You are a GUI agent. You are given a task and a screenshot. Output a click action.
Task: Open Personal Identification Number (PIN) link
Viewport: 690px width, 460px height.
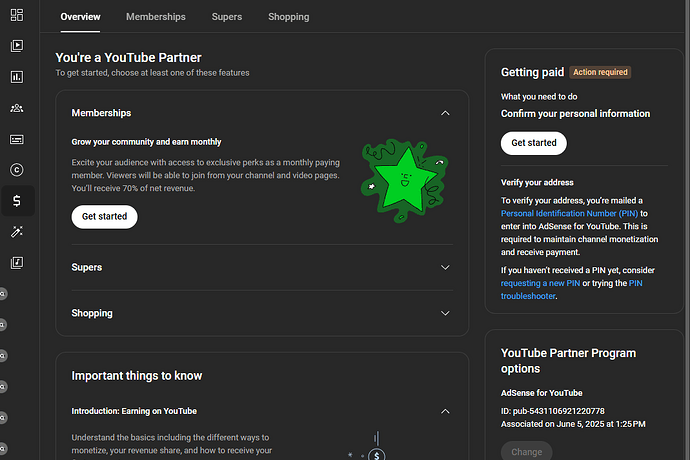pos(570,213)
